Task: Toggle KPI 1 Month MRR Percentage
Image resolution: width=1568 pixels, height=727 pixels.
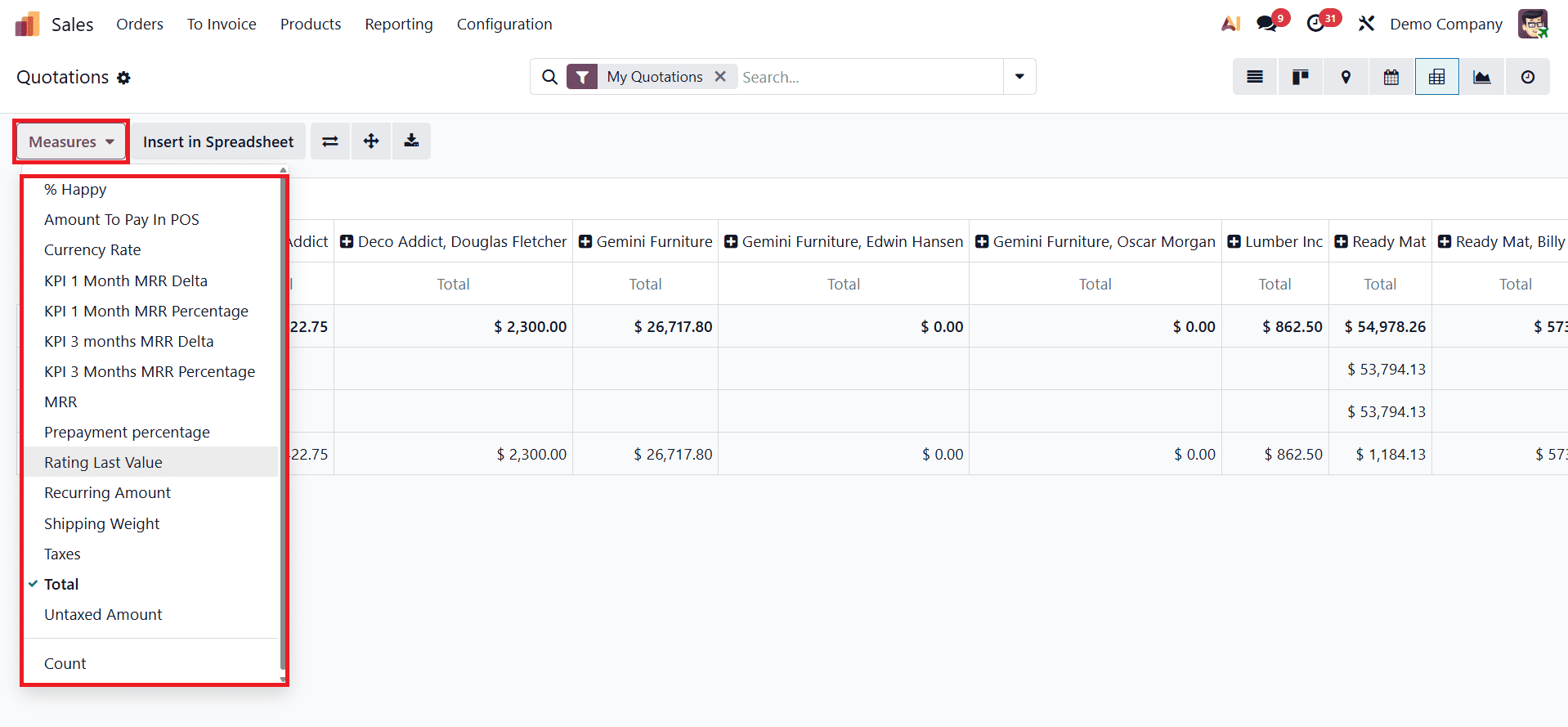Action: [151, 312]
